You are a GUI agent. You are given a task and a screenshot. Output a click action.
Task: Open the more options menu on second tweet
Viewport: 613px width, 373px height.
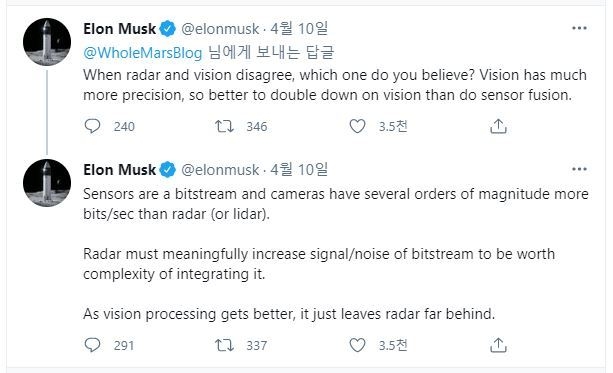[579, 169]
